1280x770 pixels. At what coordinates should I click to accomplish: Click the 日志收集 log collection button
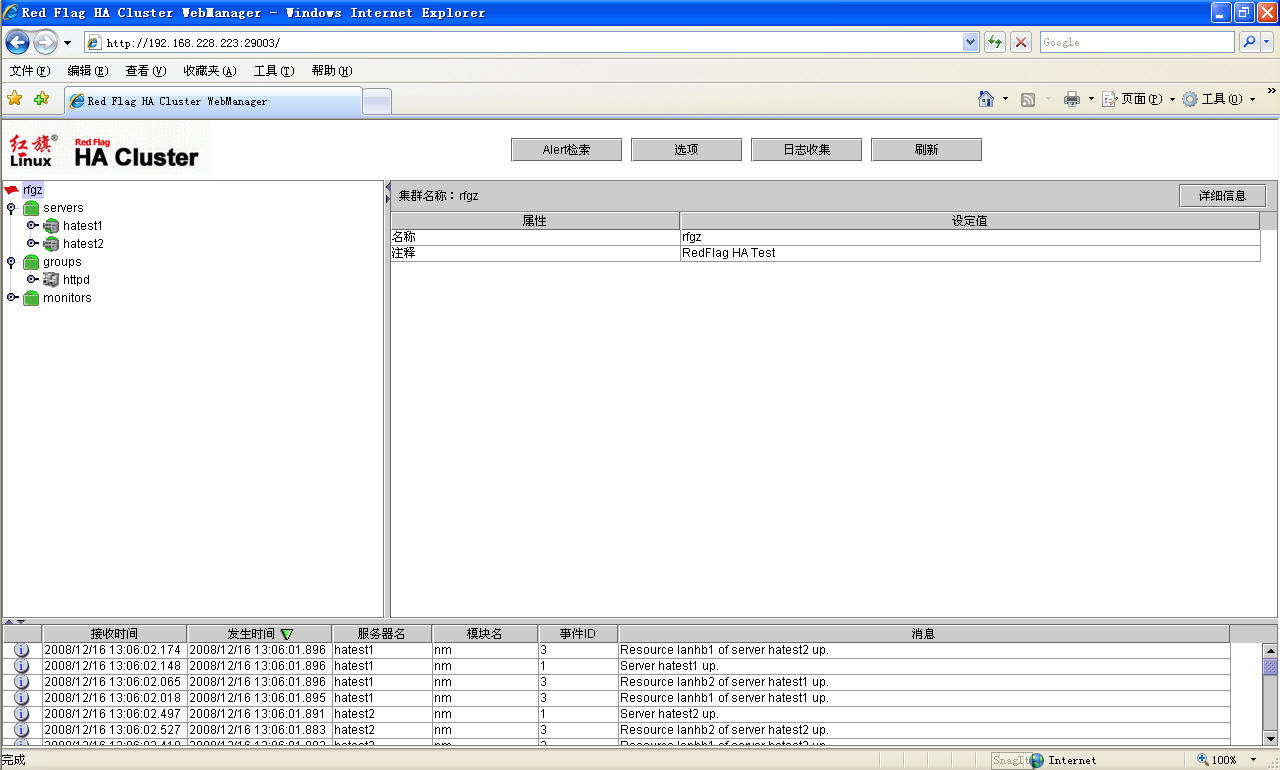806,150
